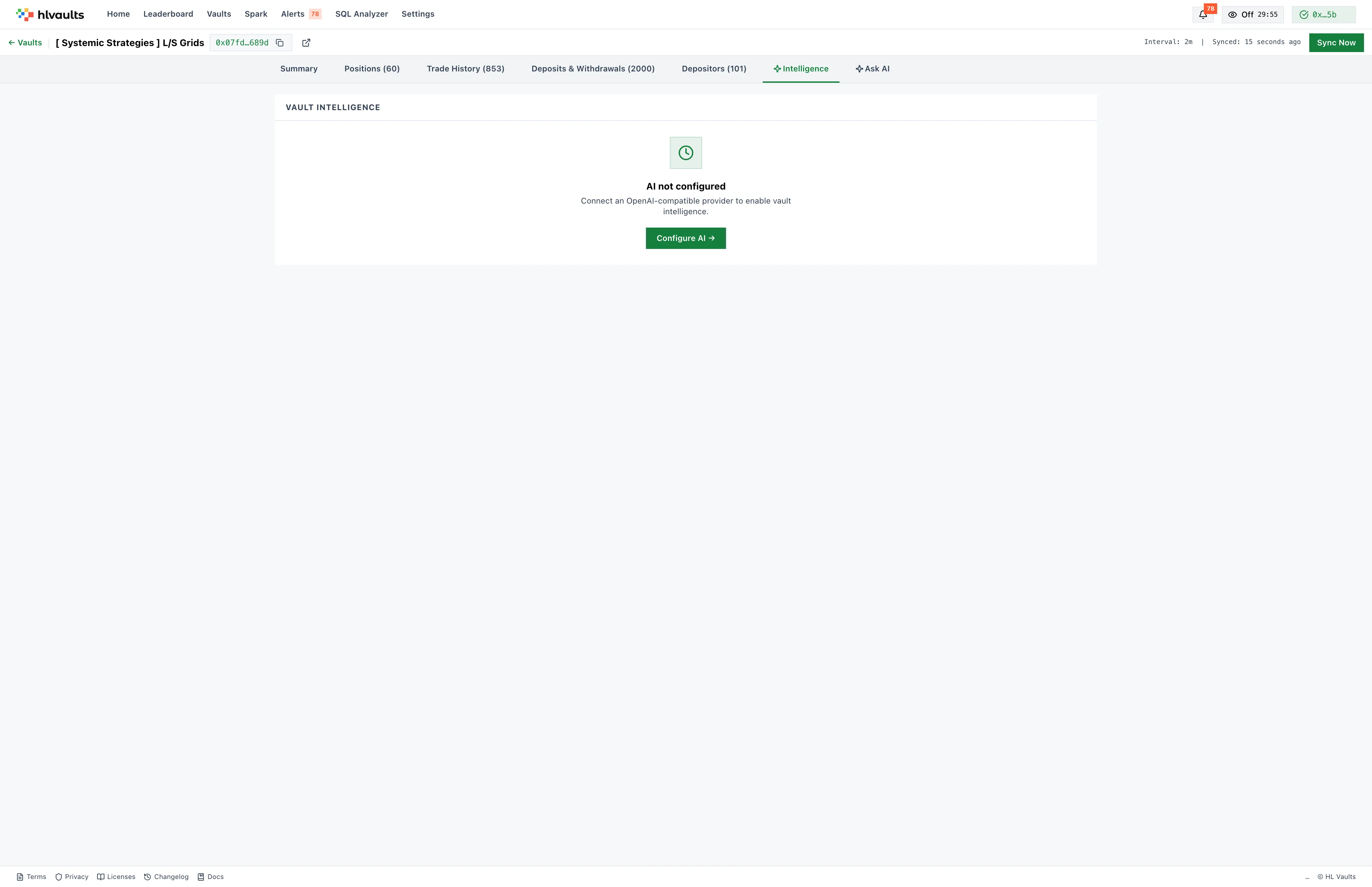Switch to the Ask AI tab

click(872, 69)
